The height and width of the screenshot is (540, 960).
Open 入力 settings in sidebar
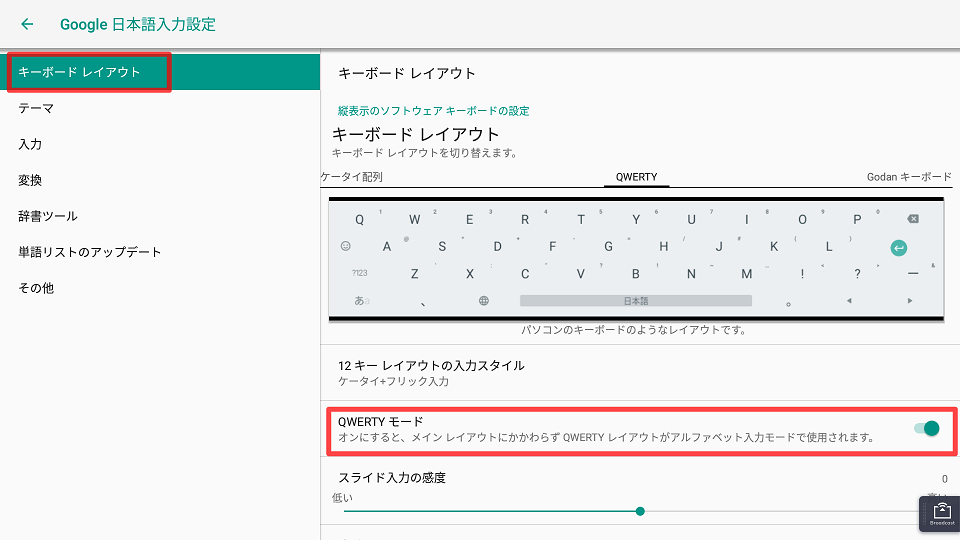tap(160, 144)
